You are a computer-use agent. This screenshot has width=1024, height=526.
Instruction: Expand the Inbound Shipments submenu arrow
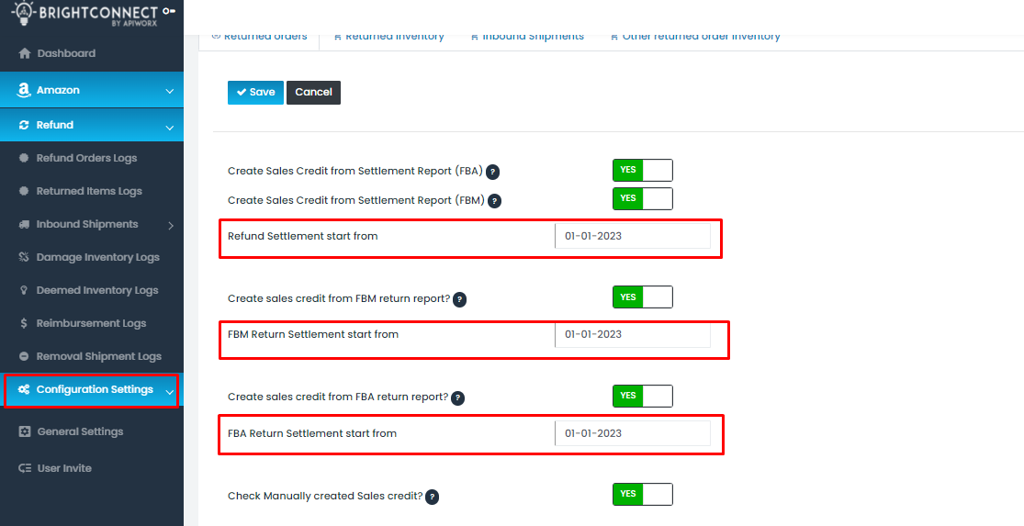point(171,225)
